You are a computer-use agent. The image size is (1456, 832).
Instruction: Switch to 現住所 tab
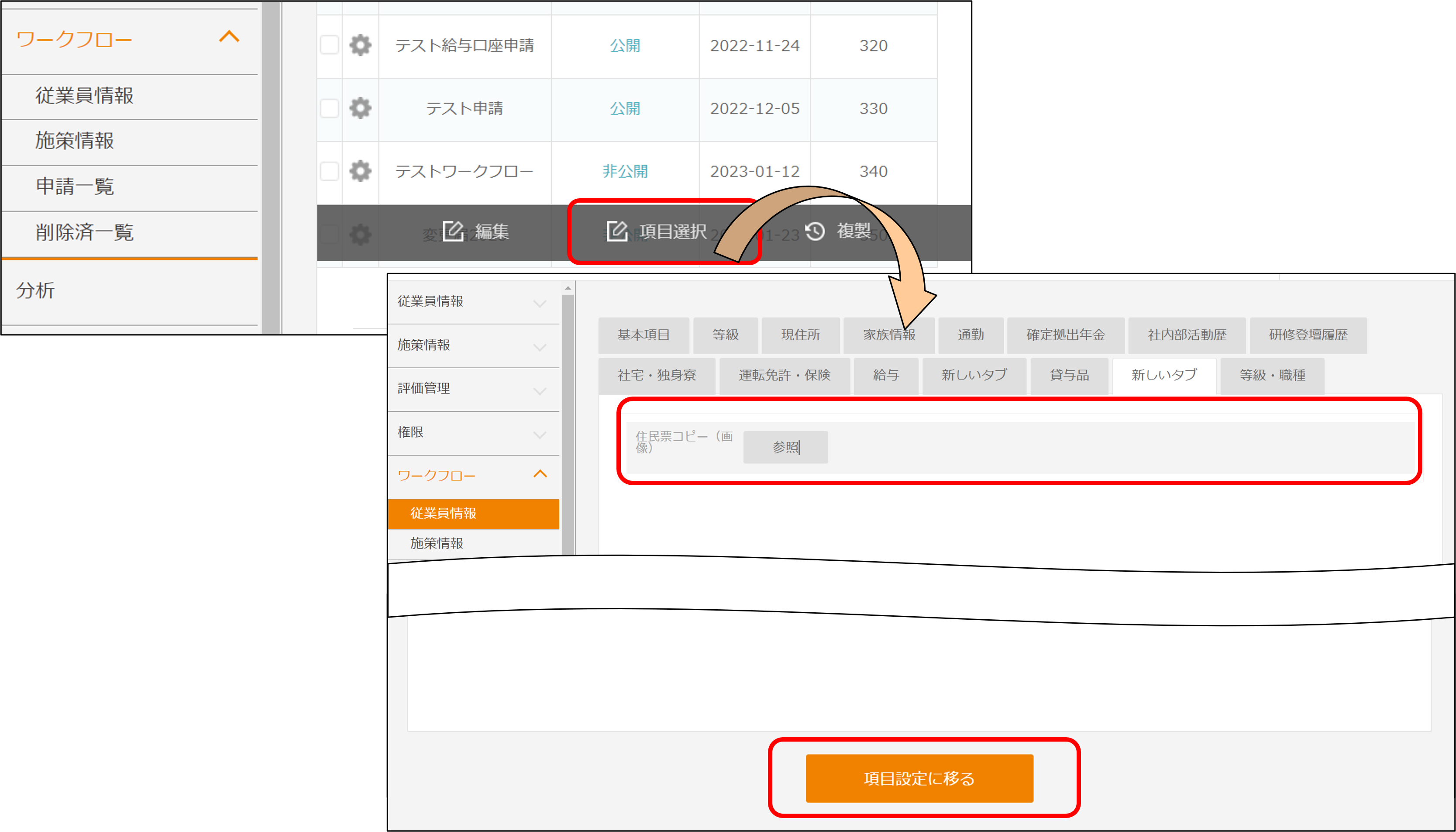pyautogui.click(x=801, y=335)
